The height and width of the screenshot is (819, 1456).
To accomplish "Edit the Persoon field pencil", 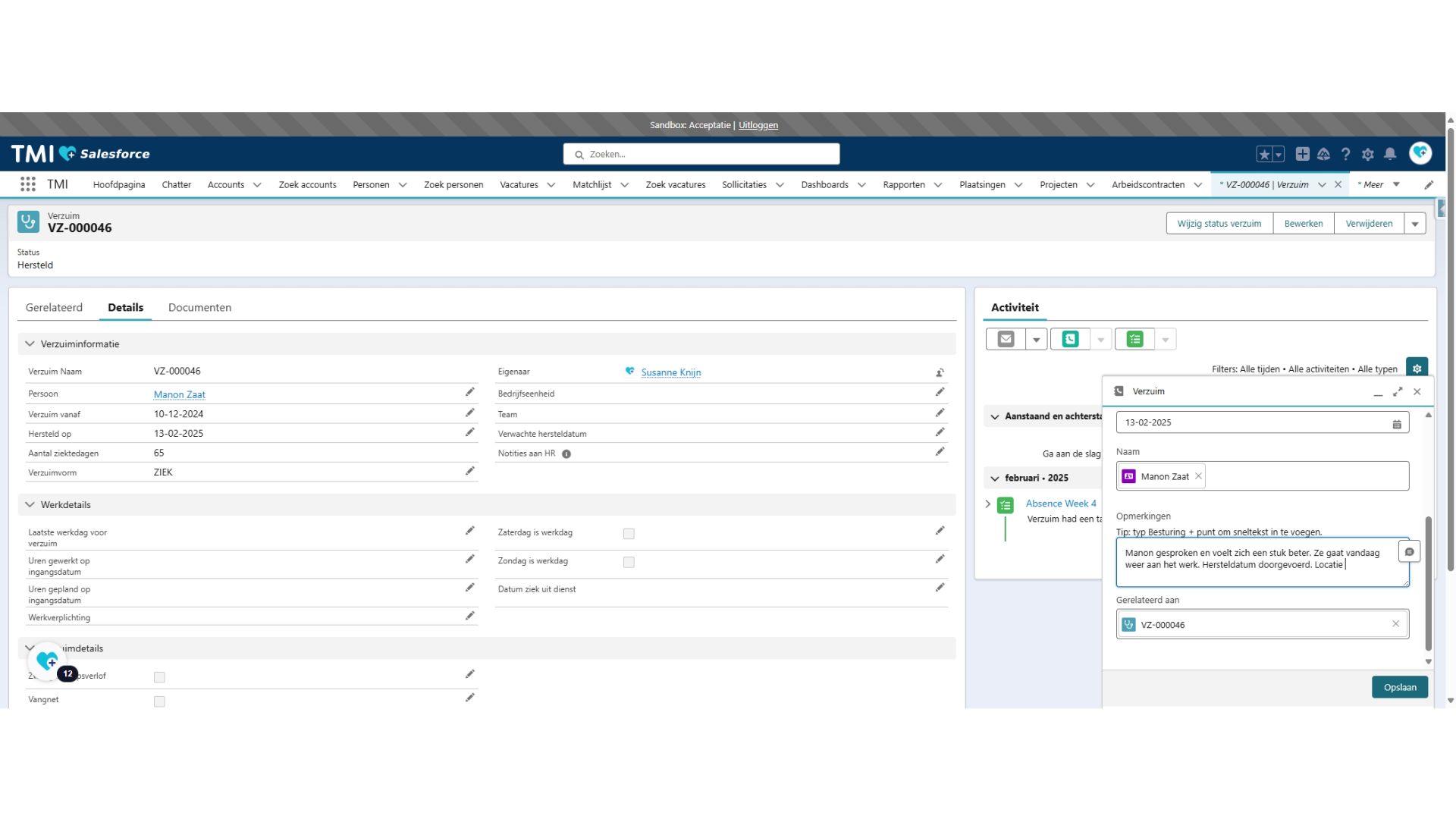I will 470,392.
